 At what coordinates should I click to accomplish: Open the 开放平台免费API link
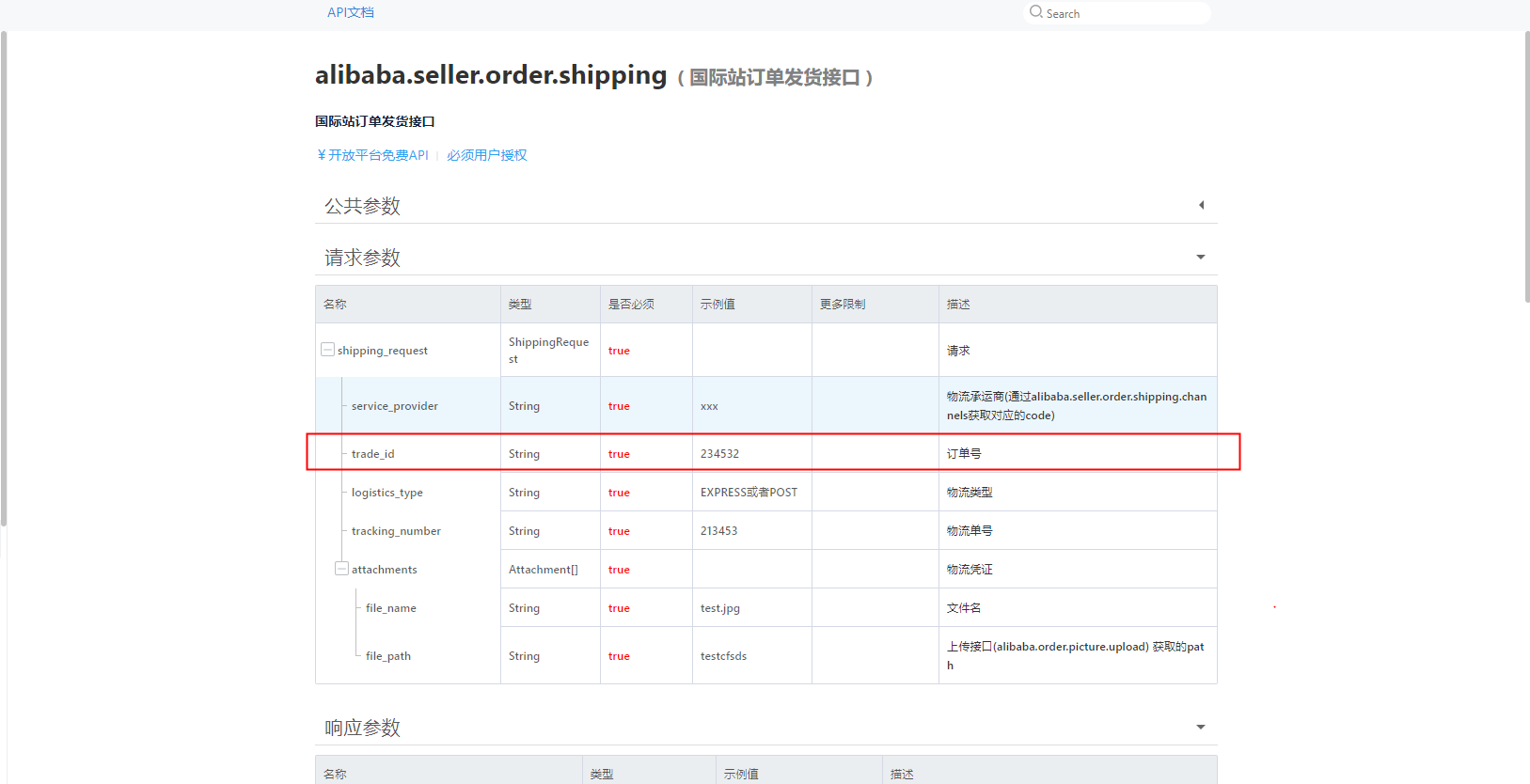[372, 155]
